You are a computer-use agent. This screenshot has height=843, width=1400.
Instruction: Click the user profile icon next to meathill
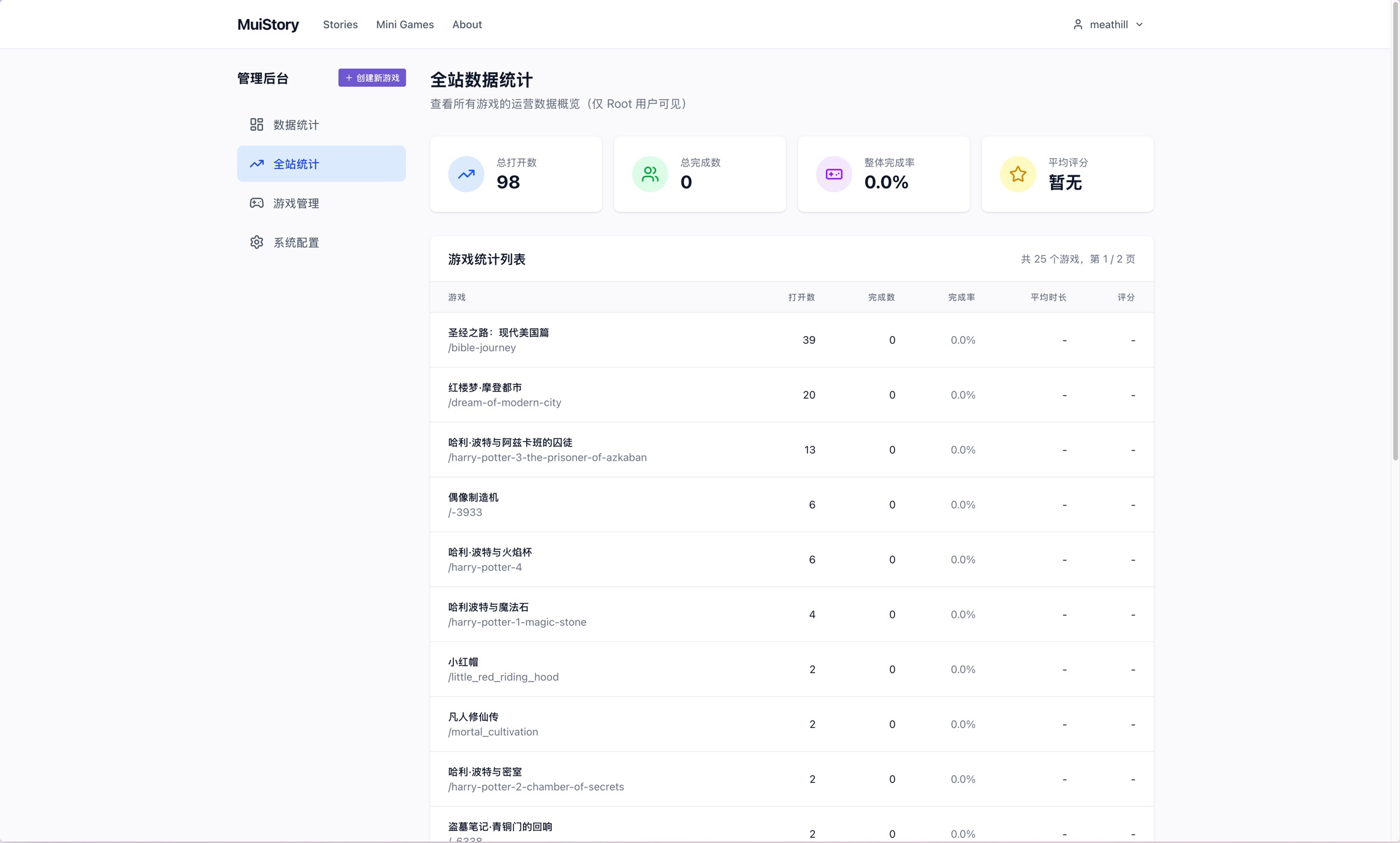(x=1077, y=25)
